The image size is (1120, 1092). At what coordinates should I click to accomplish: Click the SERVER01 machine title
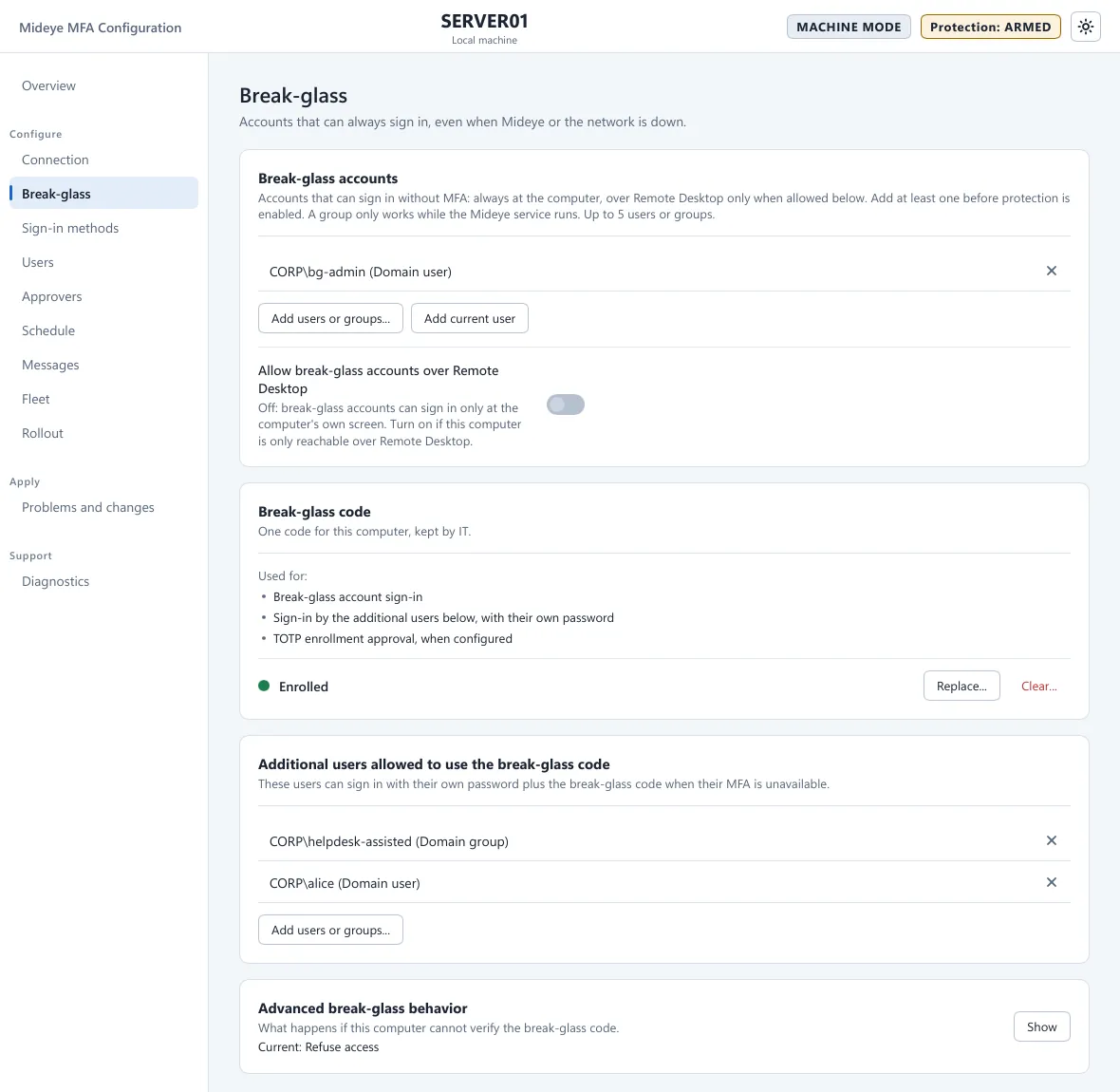pyautogui.click(x=484, y=22)
